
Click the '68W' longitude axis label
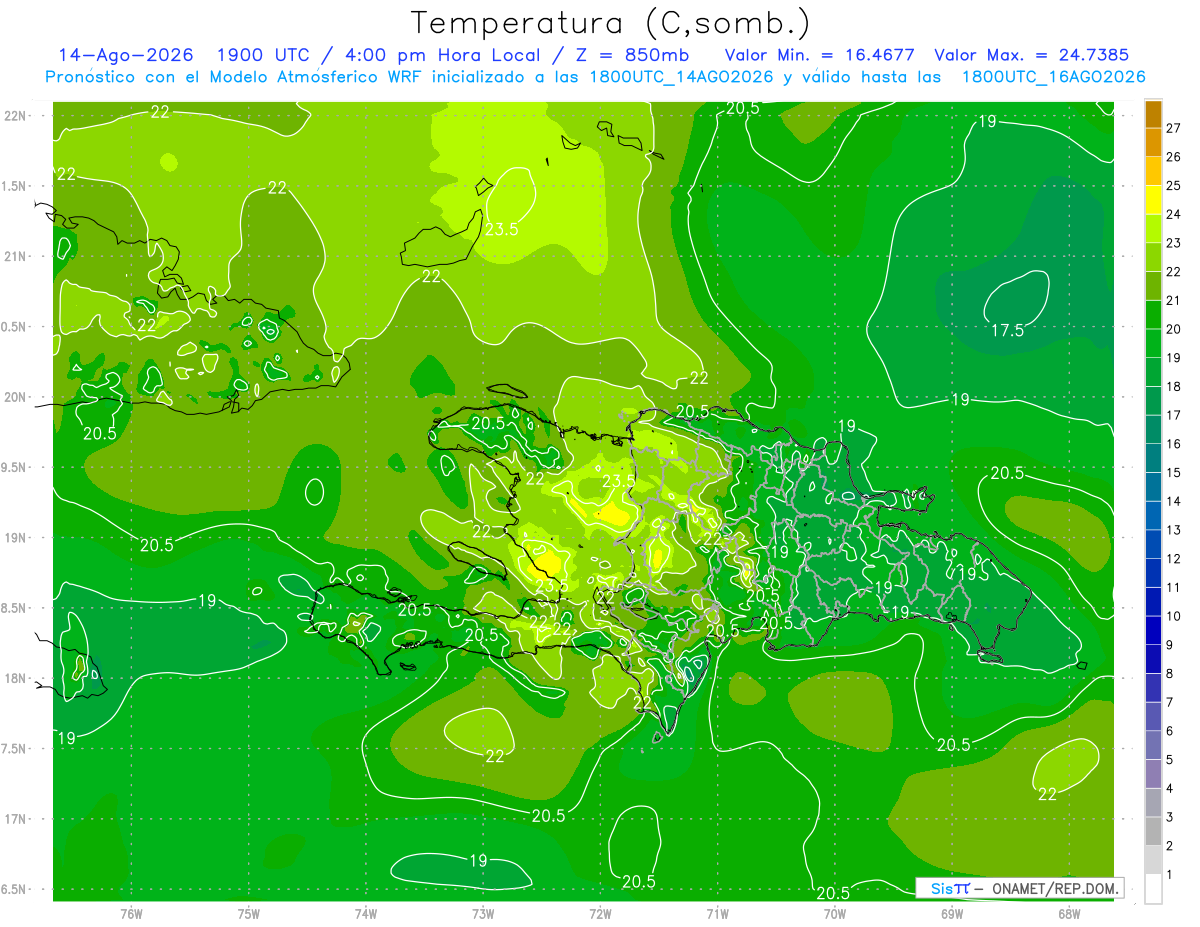click(1069, 913)
